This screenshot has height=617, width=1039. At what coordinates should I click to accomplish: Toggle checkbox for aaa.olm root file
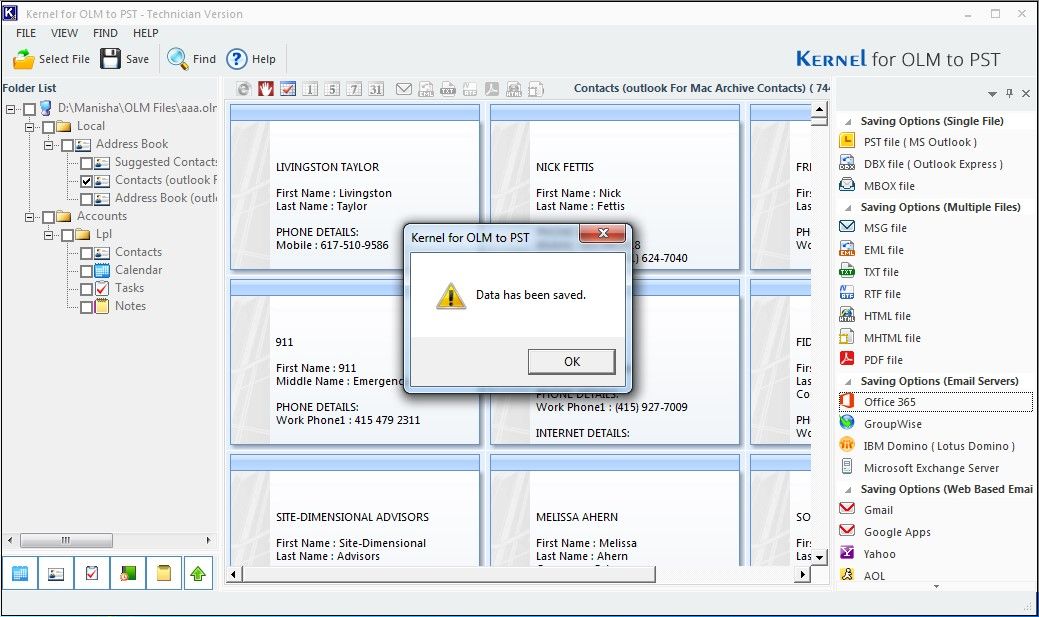coord(29,109)
